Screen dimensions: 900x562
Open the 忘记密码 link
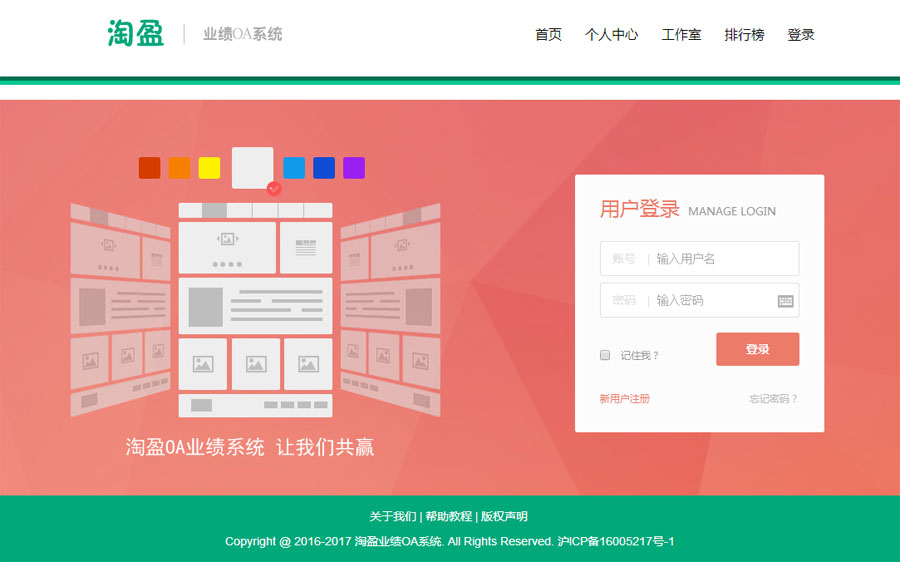tap(773, 398)
